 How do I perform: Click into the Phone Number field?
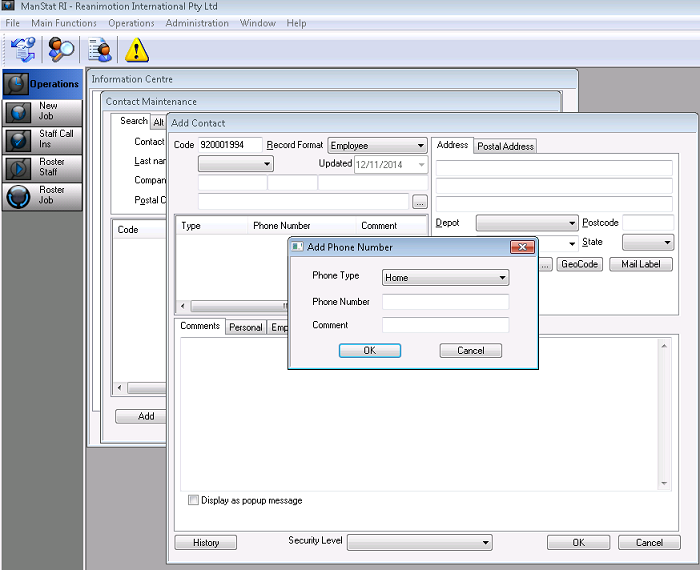446,302
